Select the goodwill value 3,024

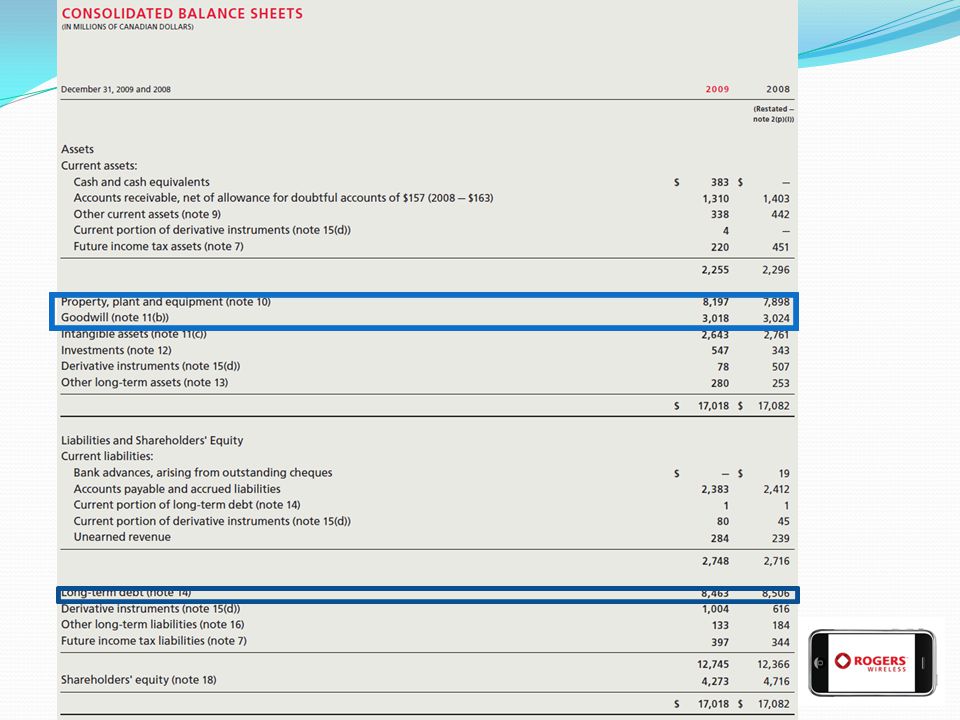point(776,318)
